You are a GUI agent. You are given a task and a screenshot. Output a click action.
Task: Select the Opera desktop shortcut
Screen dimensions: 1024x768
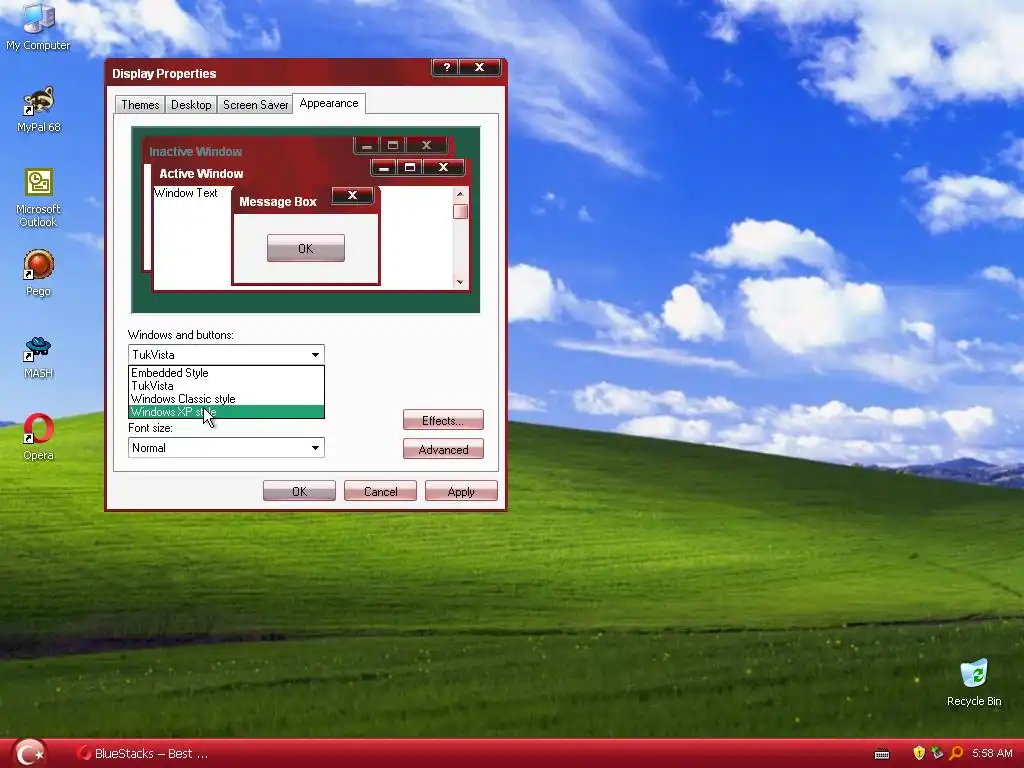[39, 437]
